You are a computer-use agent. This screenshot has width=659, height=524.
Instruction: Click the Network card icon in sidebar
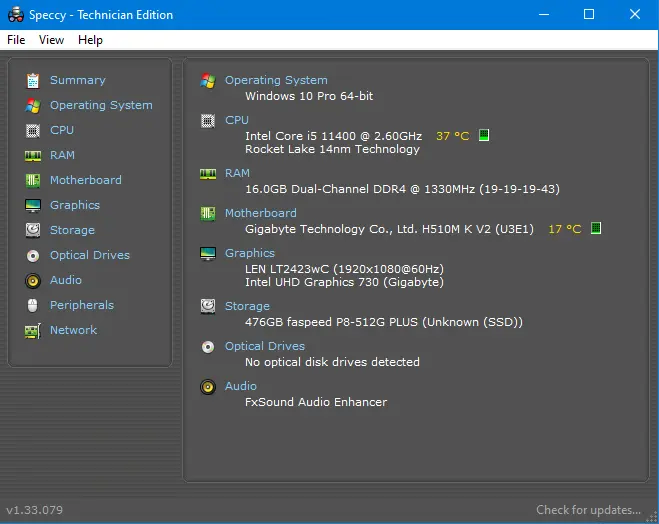coord(33,331)
